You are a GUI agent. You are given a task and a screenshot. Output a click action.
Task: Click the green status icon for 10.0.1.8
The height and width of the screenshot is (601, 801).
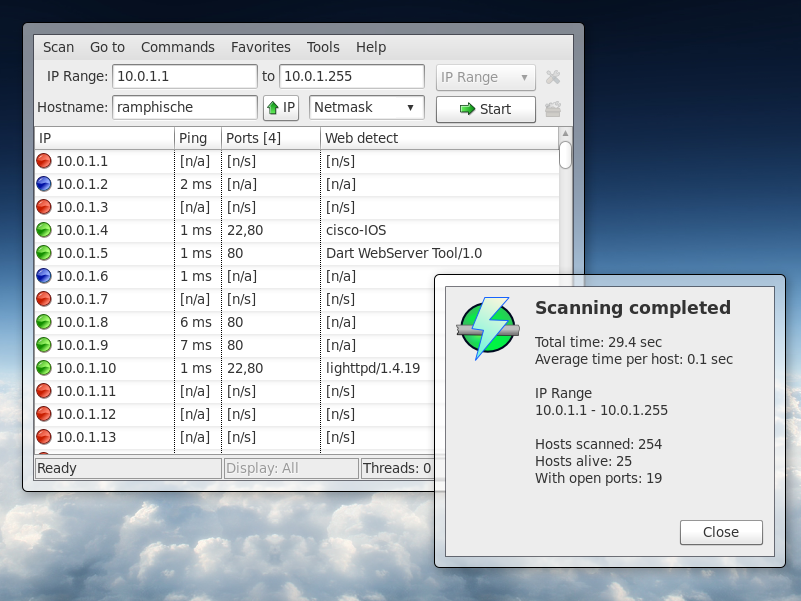click(44, 322)
